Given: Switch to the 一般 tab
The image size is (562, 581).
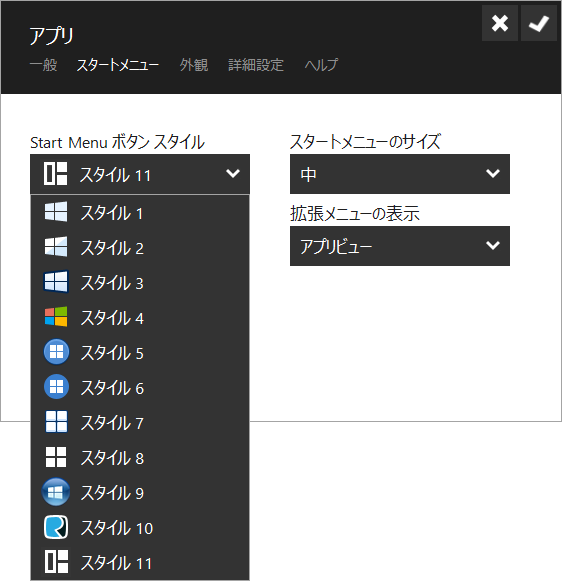Looking at the screenshot, I should pos(43,65).
